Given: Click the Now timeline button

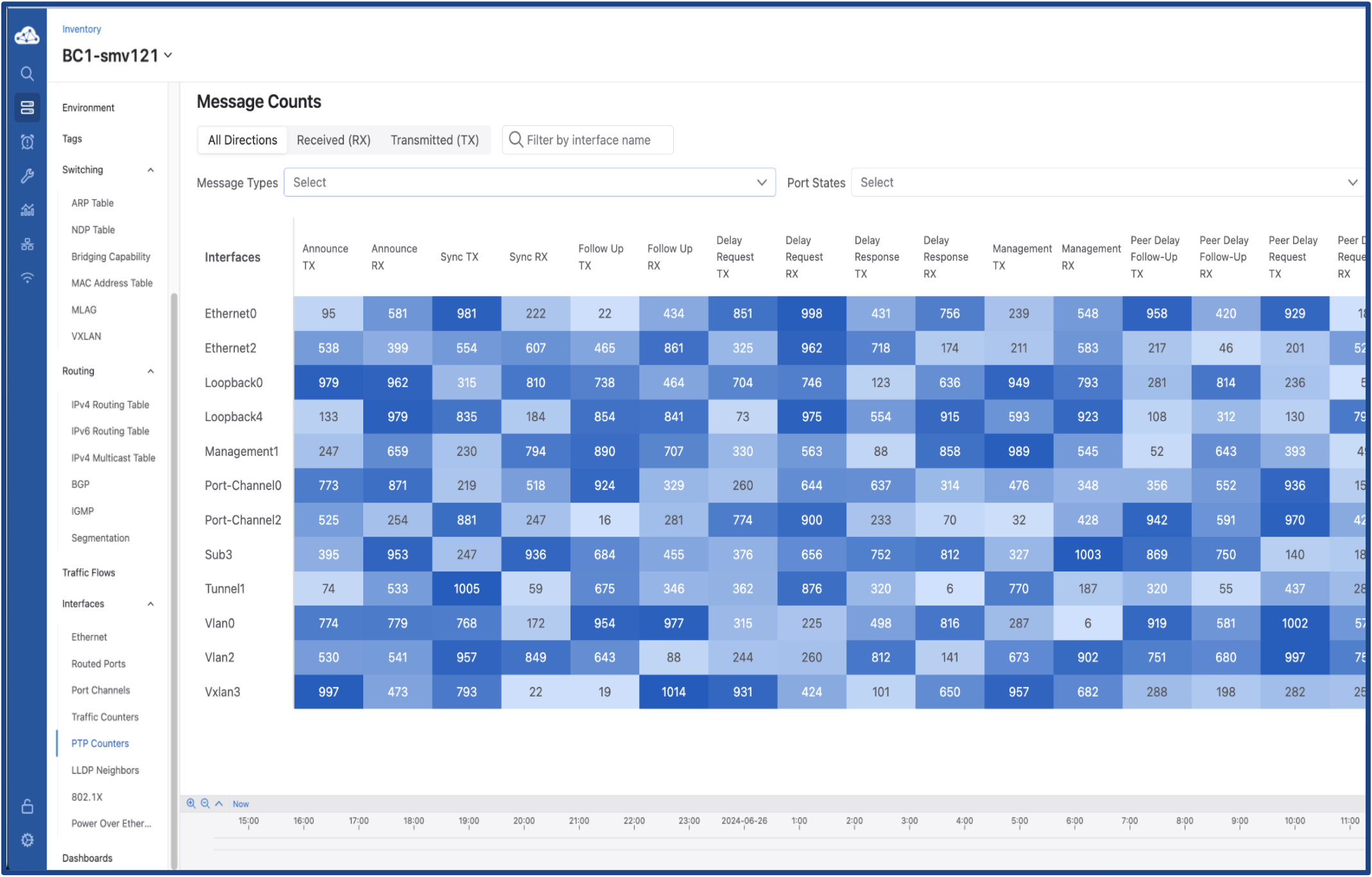Looking at the screenshot, I should [241, 804].
